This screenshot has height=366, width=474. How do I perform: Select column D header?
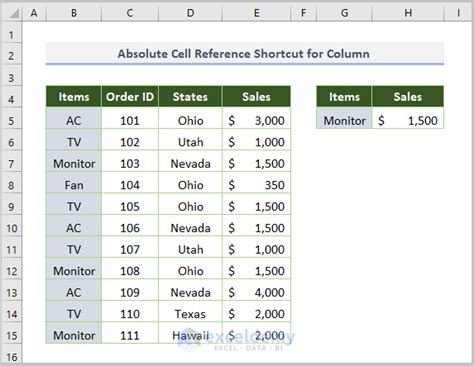click(x=190, y=13)
